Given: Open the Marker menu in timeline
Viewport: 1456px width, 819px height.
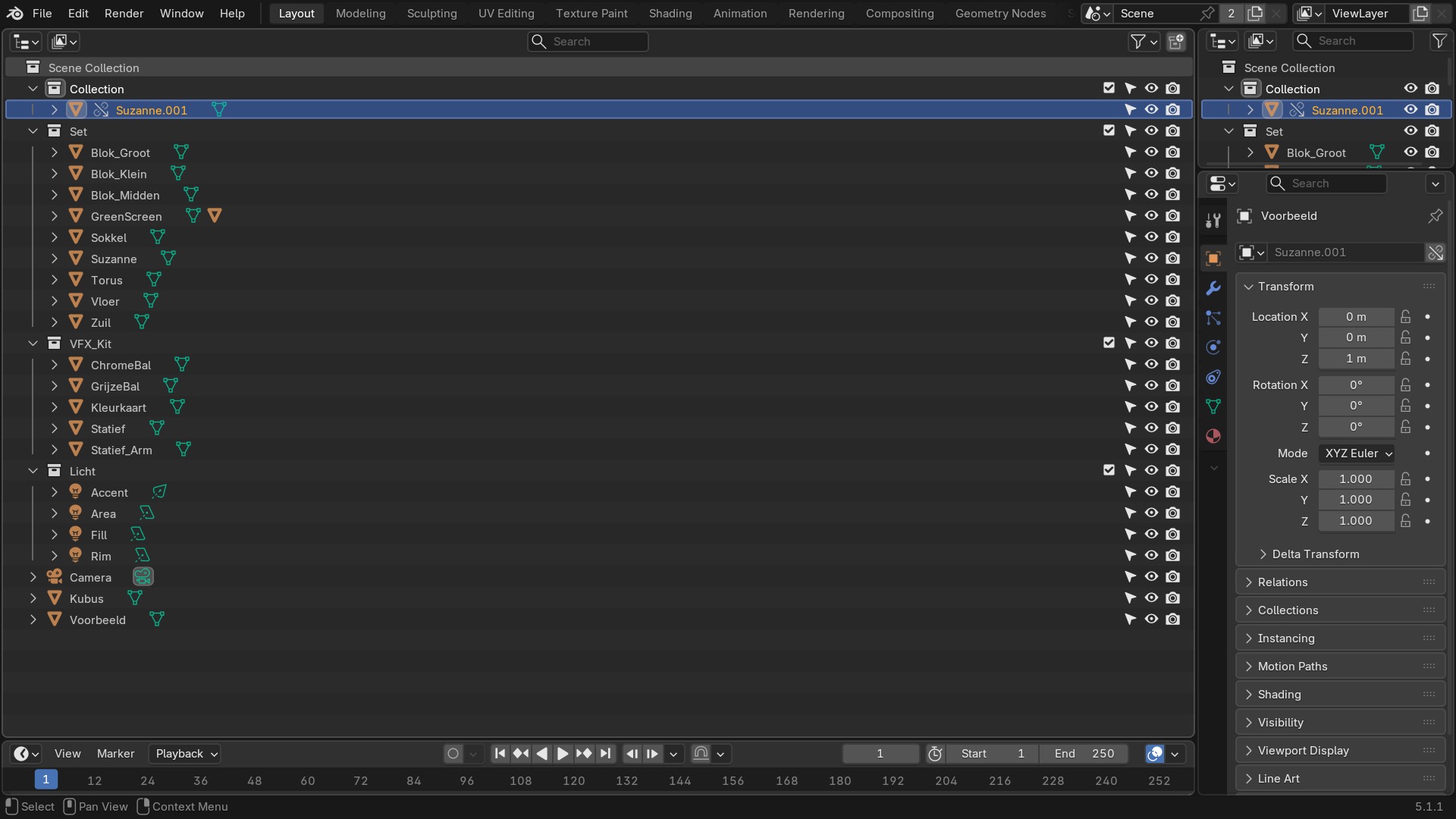Looking at the screenshot, I should [x=115, y=754].
